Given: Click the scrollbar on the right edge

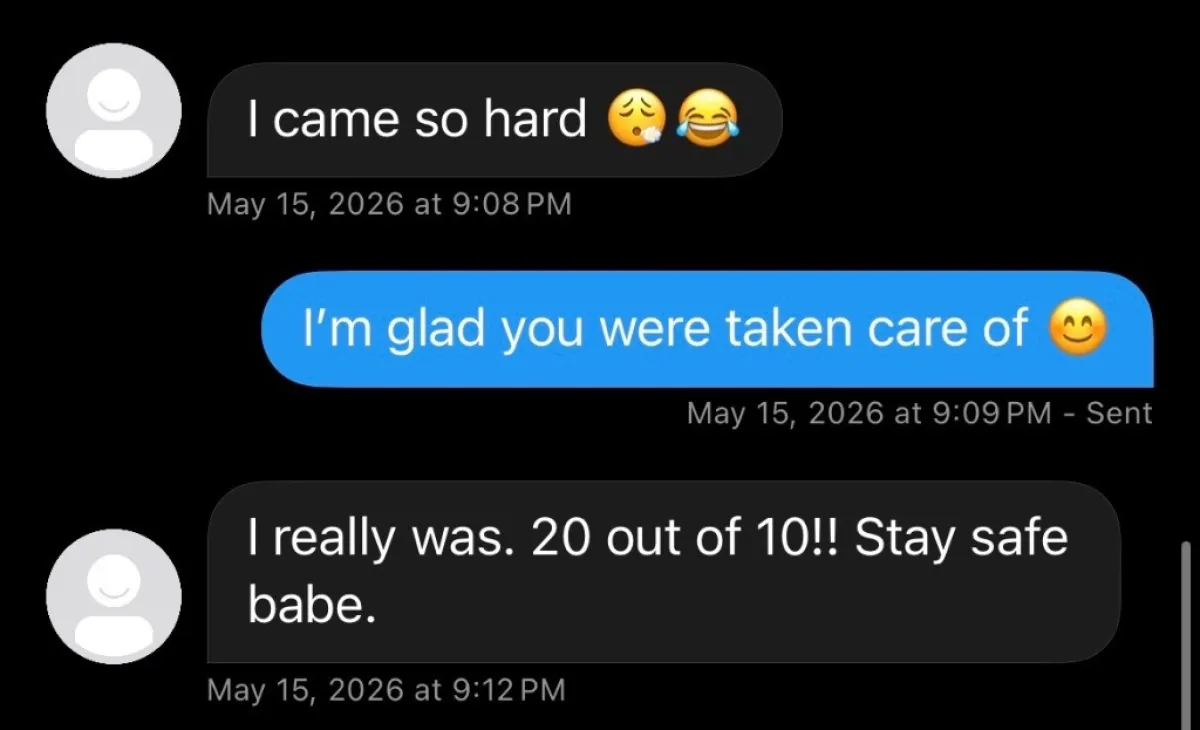Looking at the screenshot, I should coord(1186,622).
